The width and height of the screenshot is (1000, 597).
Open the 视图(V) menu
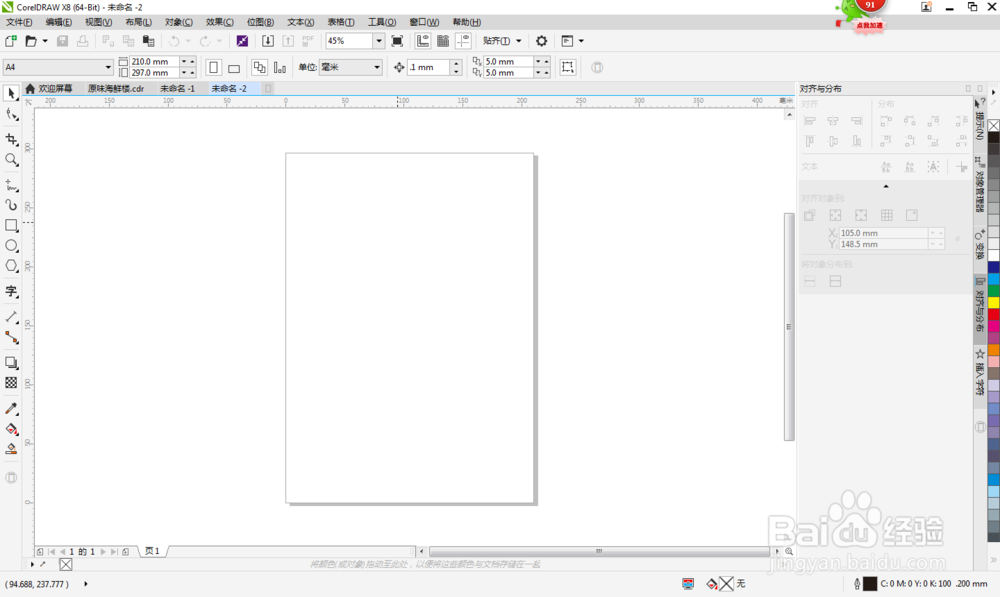(98, 22)
